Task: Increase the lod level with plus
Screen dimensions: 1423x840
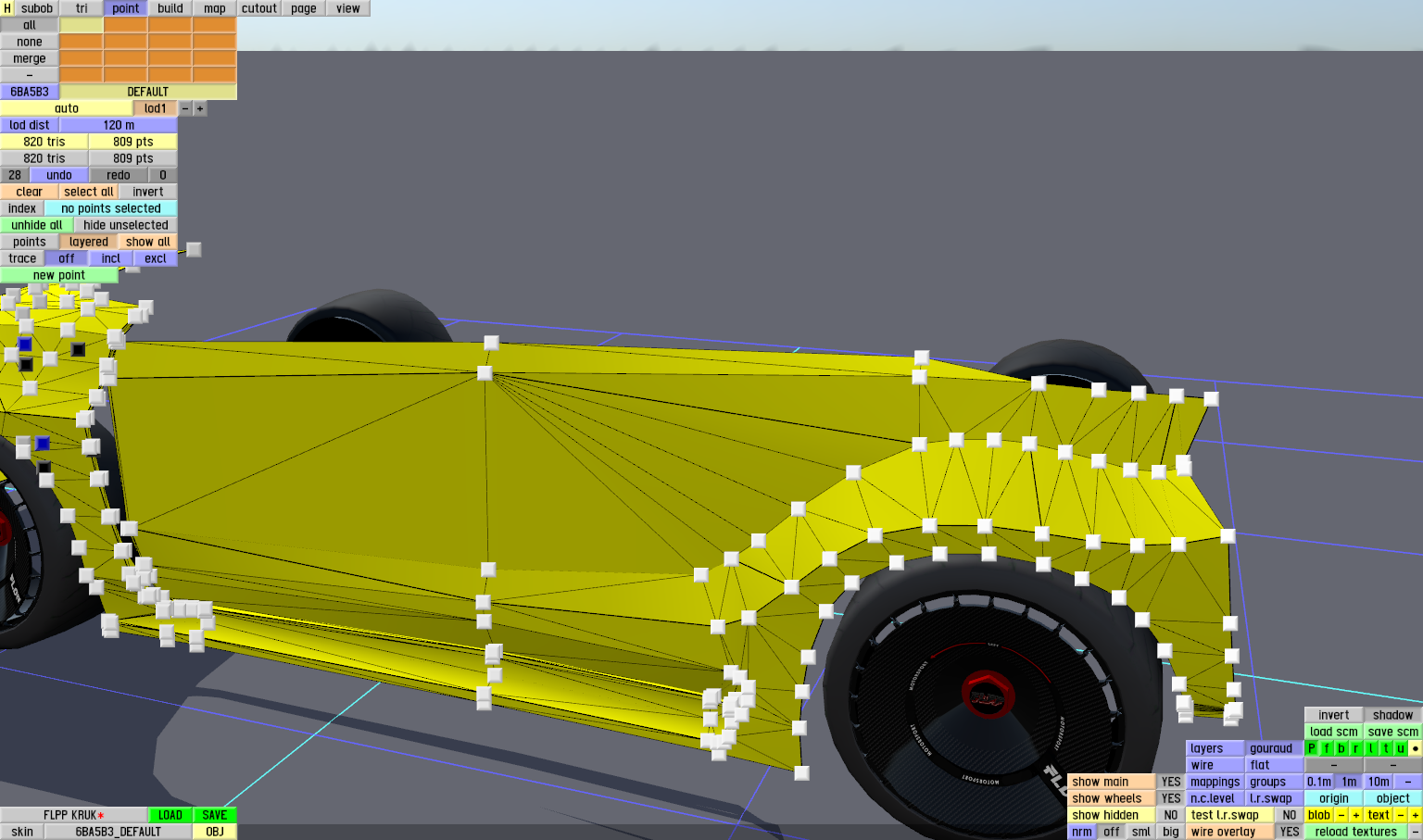Action: pos(200,108)
